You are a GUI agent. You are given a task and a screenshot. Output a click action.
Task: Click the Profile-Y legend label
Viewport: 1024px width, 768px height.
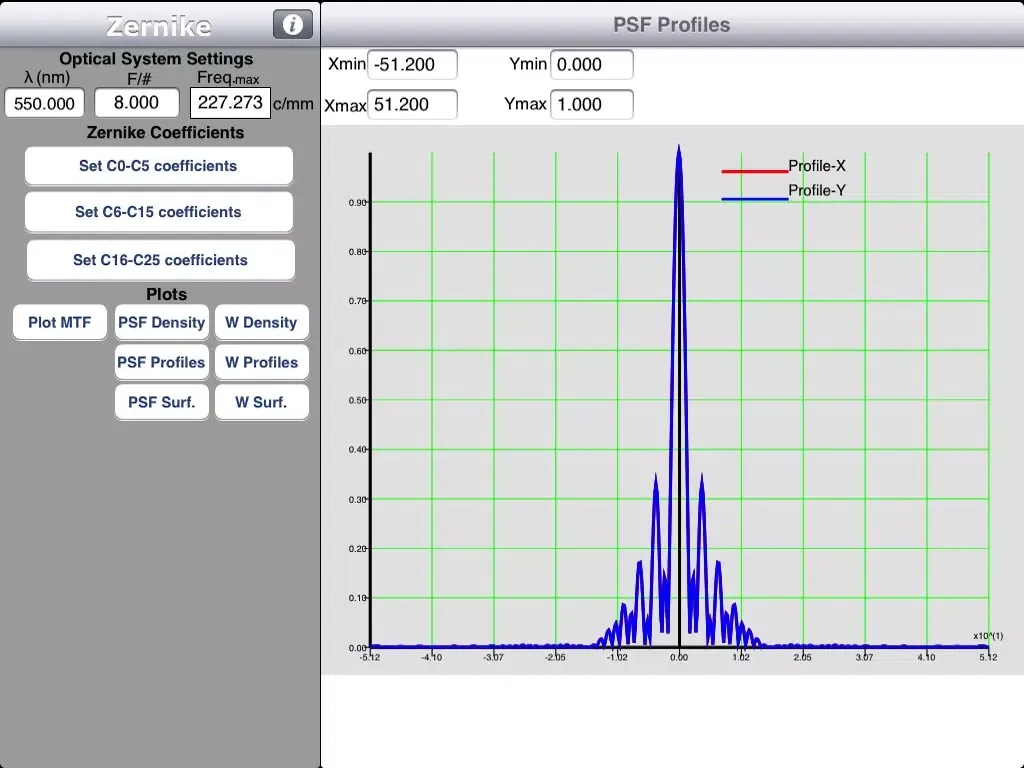click(817, 190)
